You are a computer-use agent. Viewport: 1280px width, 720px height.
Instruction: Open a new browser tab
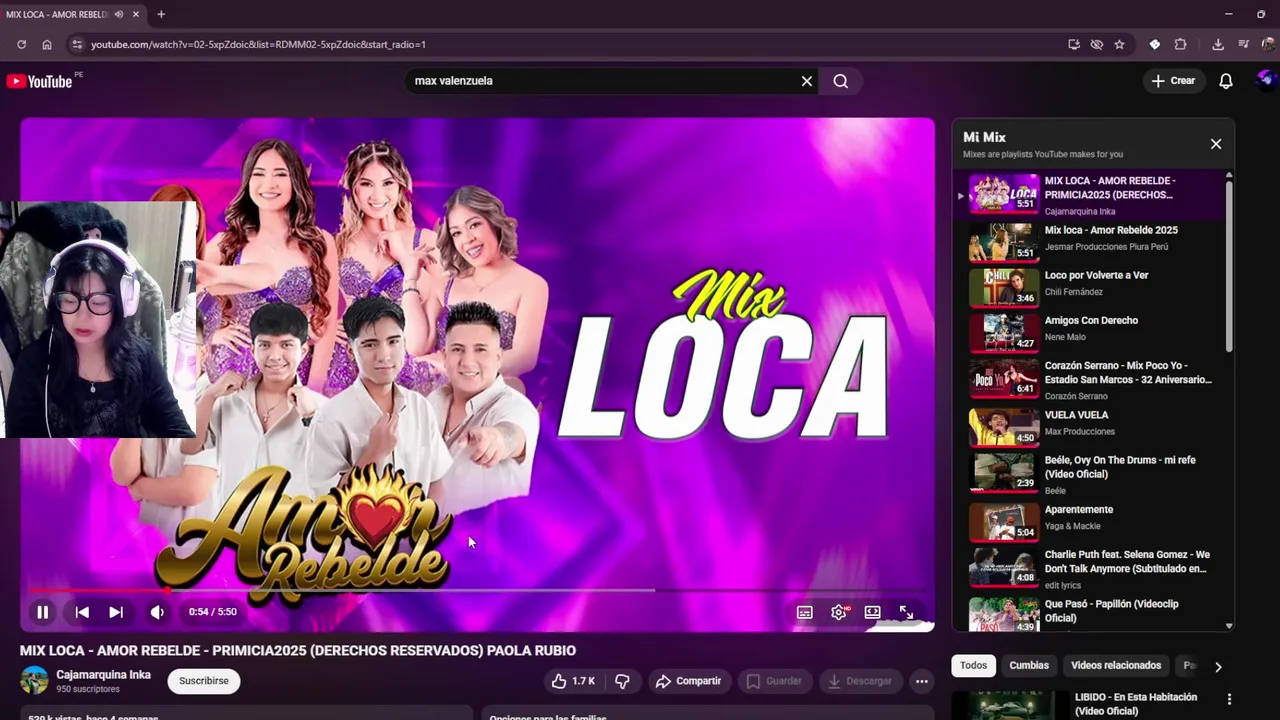161,14
